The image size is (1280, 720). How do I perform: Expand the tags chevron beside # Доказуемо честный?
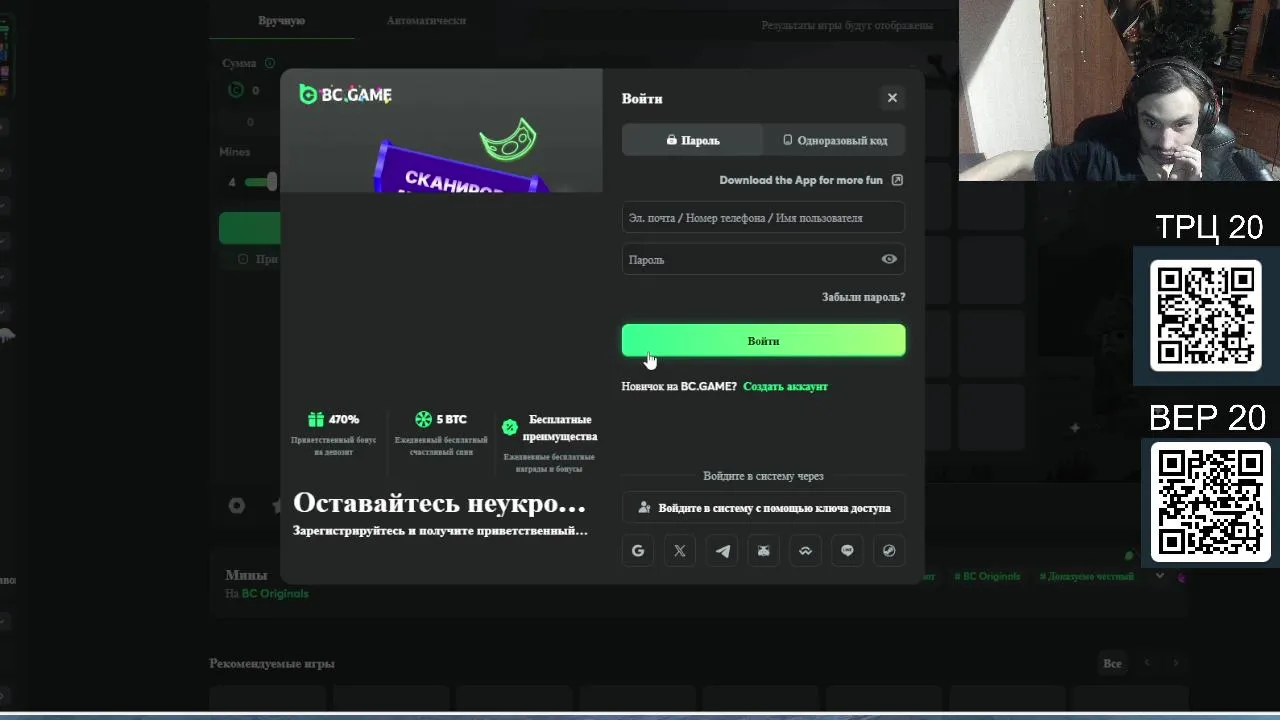1160,575
